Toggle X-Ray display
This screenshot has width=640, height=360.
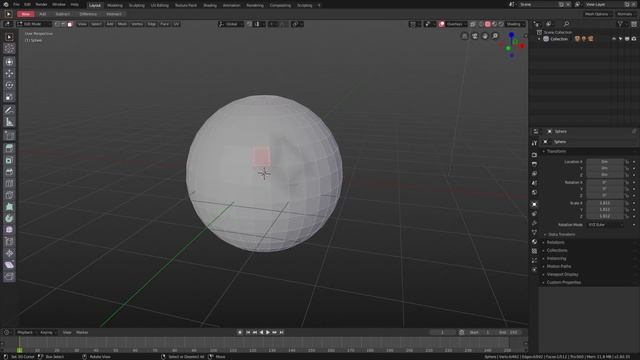point(473,24)
